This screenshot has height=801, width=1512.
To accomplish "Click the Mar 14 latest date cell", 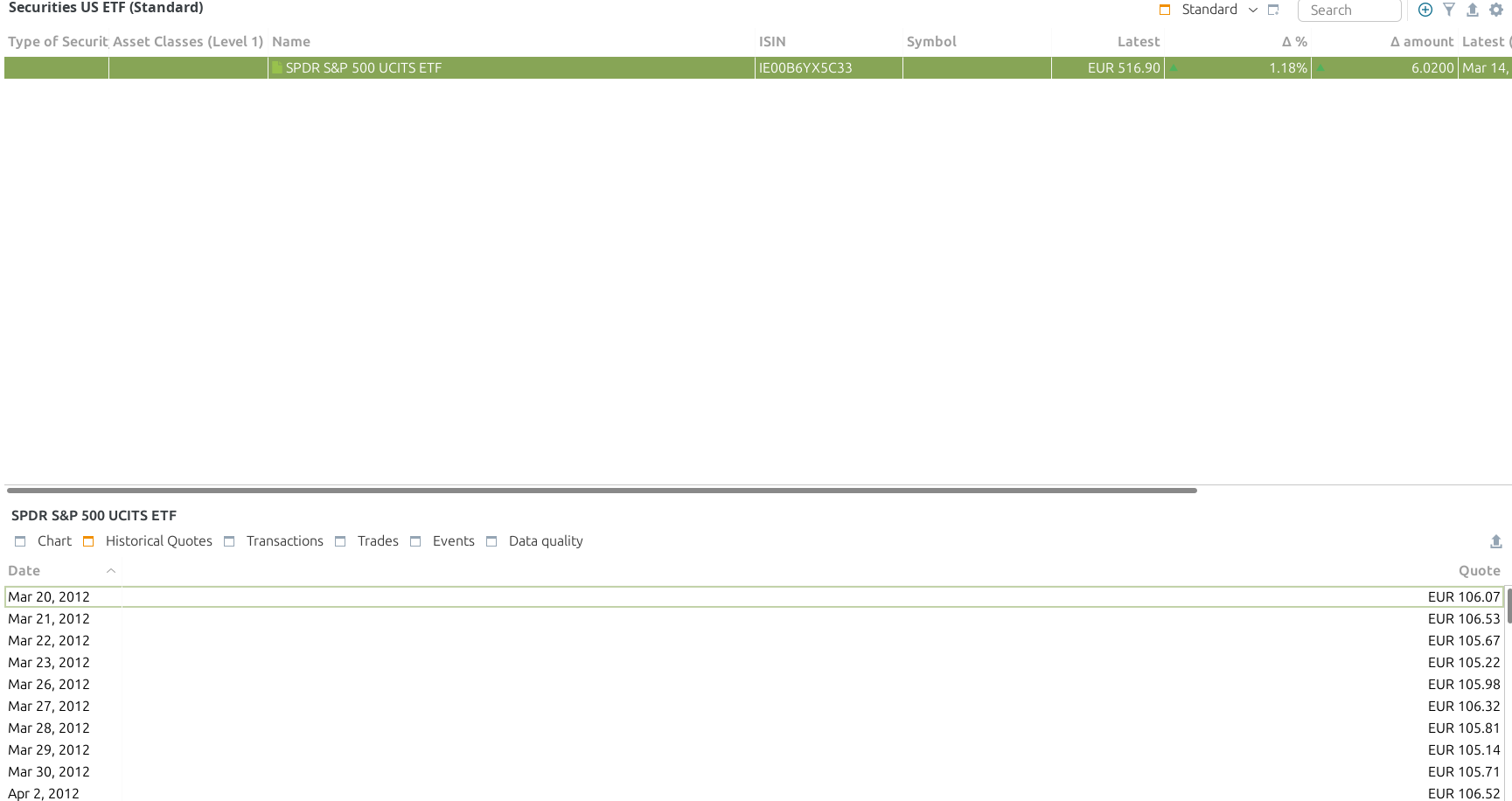I will (x=1485, y=67).
